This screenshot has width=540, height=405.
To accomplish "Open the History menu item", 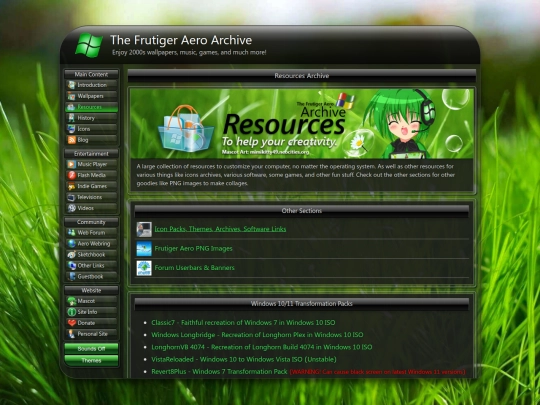I will pyautogui.click(x=91, y=118).
